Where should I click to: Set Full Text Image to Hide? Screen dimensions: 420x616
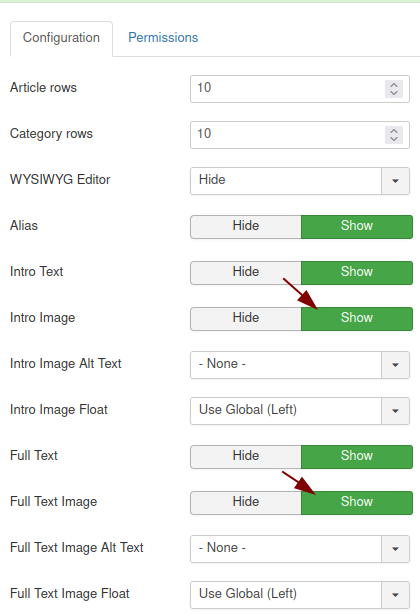click(x=246, y=502)
